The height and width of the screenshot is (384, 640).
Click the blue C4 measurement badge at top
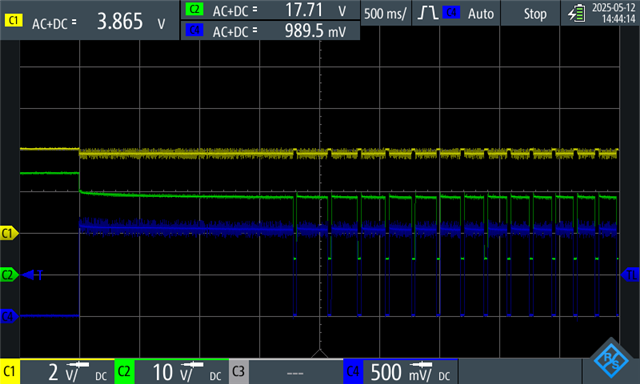[194, 30]
